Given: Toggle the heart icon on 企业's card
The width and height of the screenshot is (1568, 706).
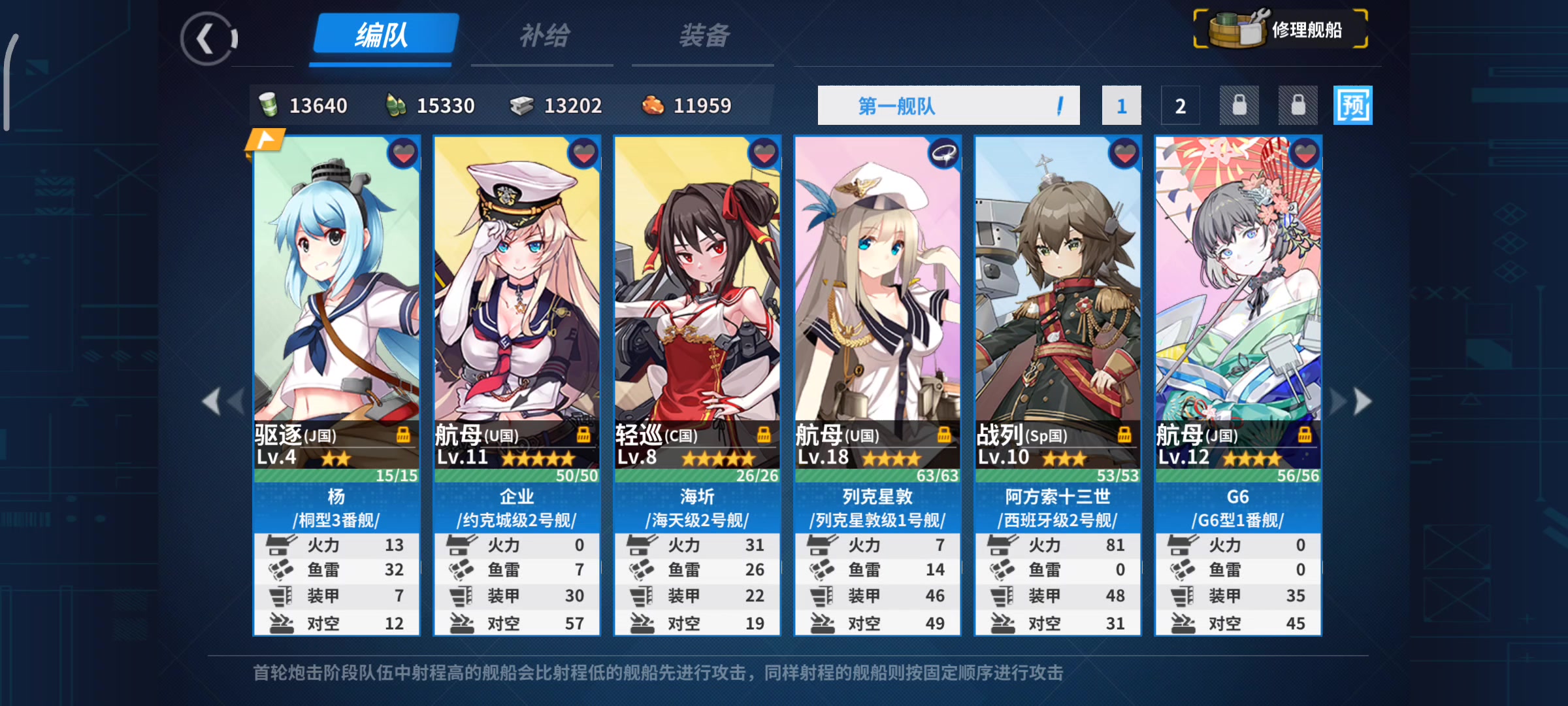Looking at the screenshot, I should pyautogui.click(x=584, y=154).
